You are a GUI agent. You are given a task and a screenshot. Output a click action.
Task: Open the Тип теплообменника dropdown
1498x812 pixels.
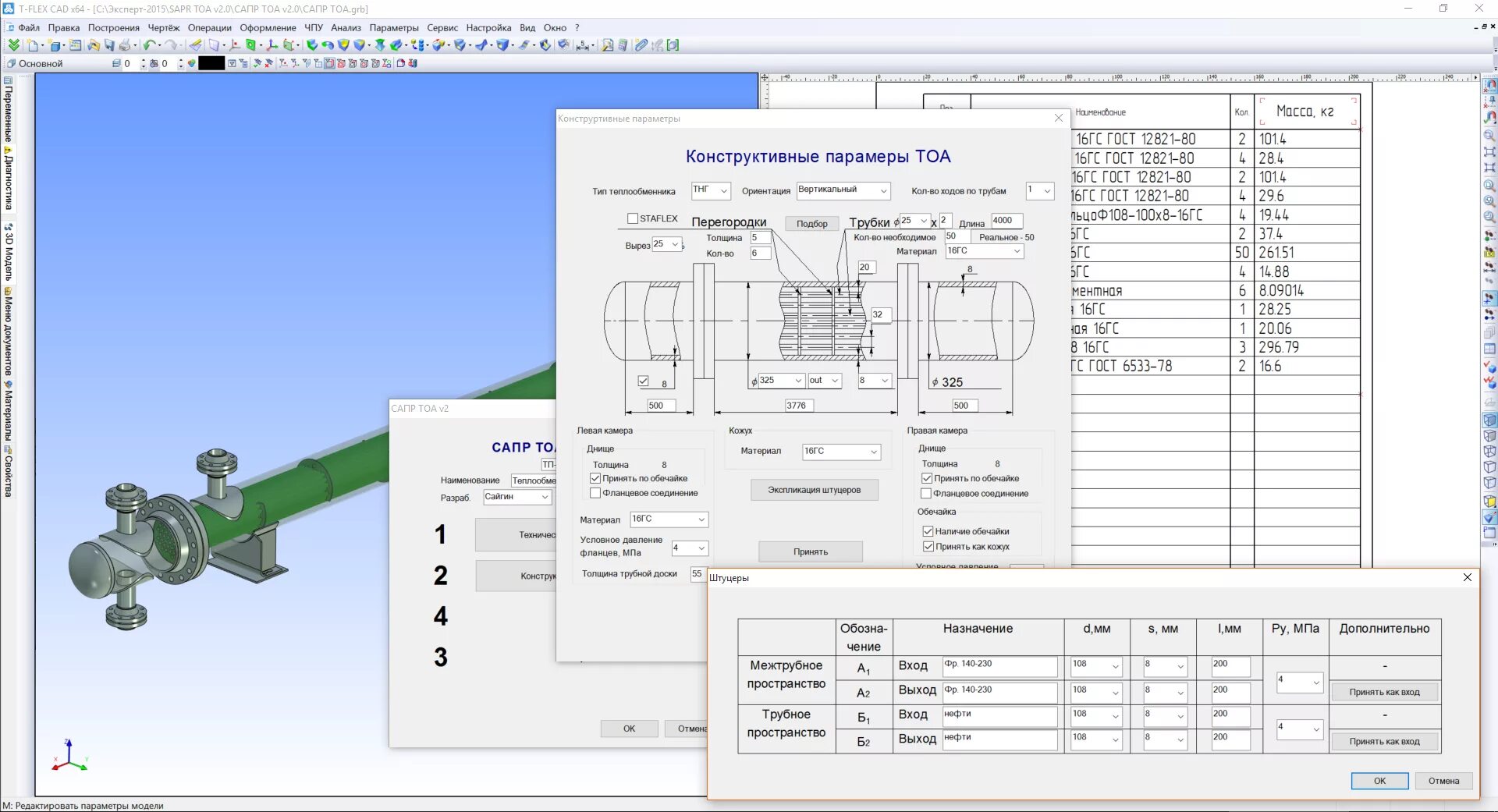pos(711,190)
